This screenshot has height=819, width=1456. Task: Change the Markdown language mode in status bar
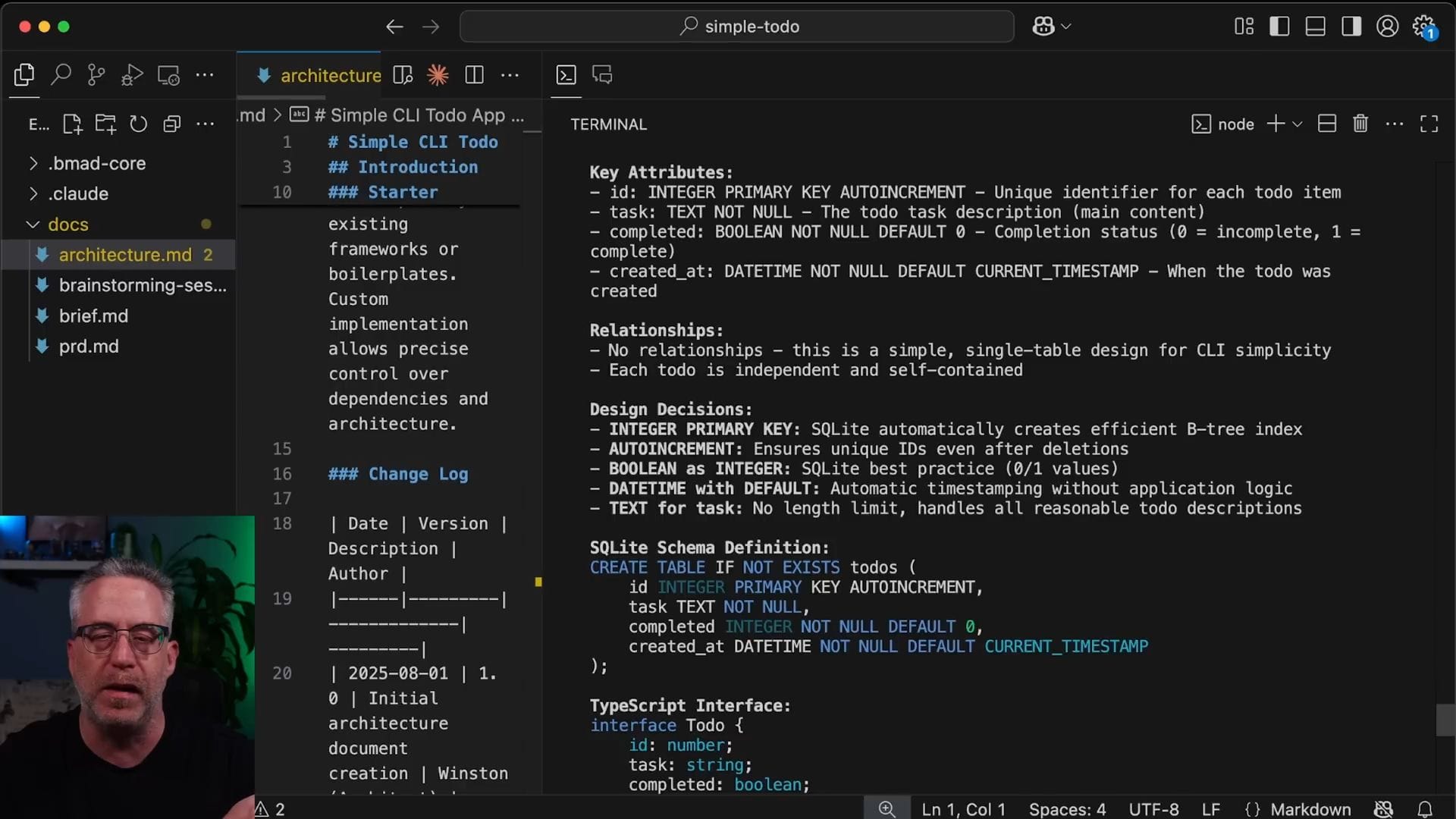point(1310,809)
